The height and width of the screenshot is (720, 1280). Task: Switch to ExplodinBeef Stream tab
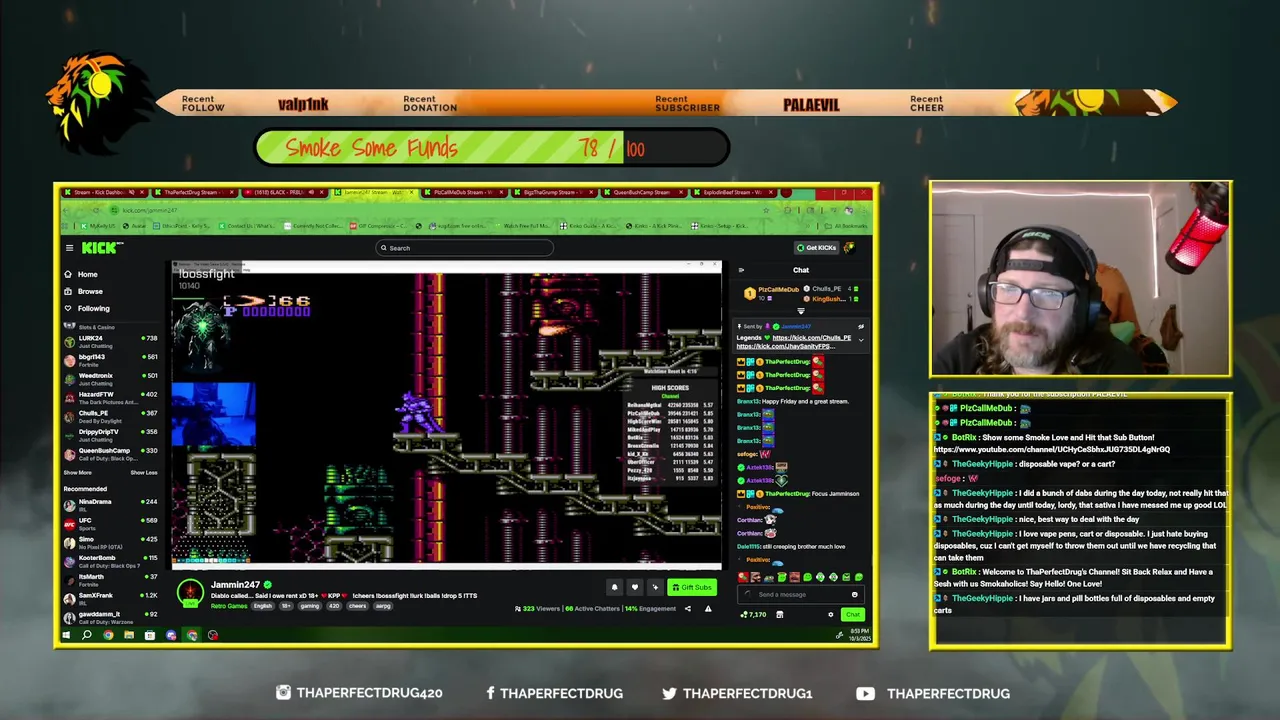(732, 192)
